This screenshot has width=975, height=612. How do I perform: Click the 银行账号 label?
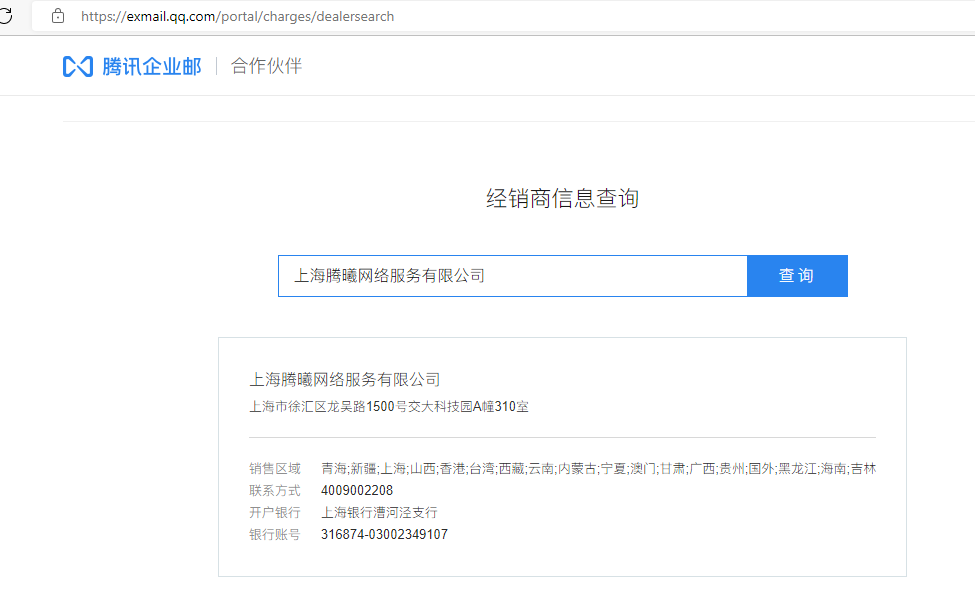click(275, 534)
